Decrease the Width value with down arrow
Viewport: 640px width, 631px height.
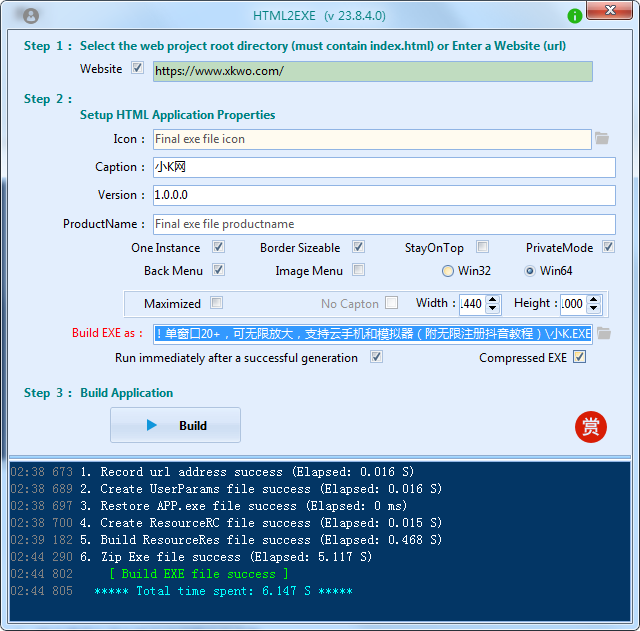point(492,309)
